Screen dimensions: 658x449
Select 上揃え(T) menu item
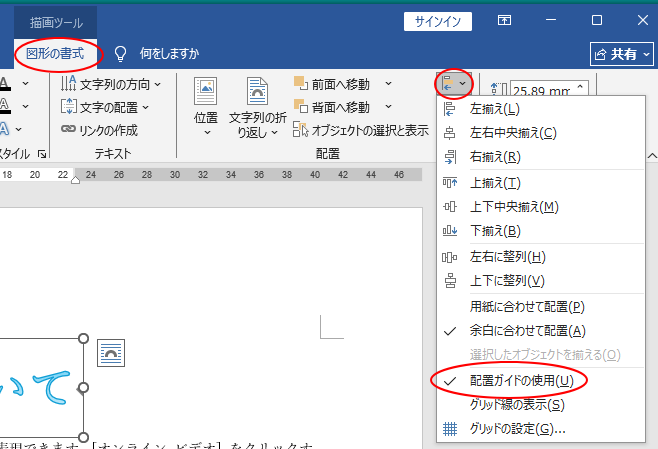[540, 183]
